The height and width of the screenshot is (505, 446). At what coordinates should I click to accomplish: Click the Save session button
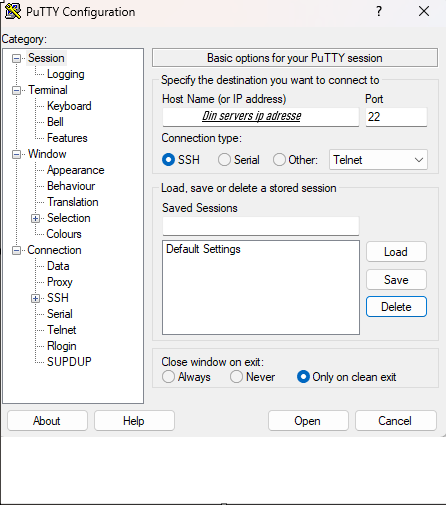click(x=396, y=280)
